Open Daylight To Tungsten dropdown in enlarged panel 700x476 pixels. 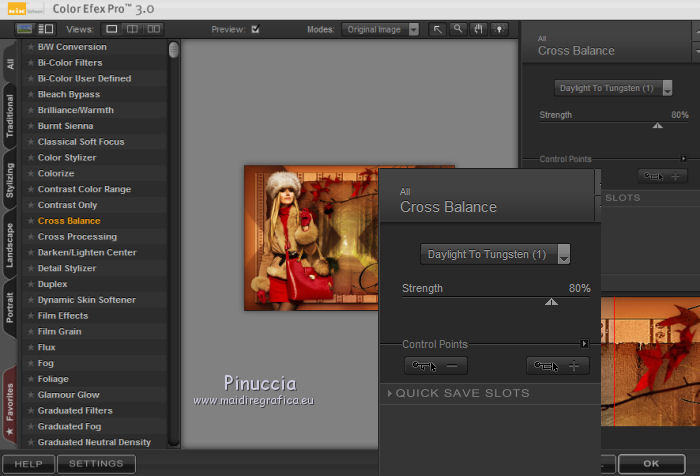click(495, 254)
